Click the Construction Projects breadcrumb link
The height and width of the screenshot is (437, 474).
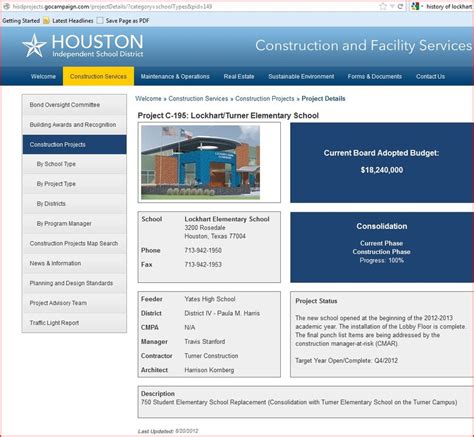pos(265,98)
